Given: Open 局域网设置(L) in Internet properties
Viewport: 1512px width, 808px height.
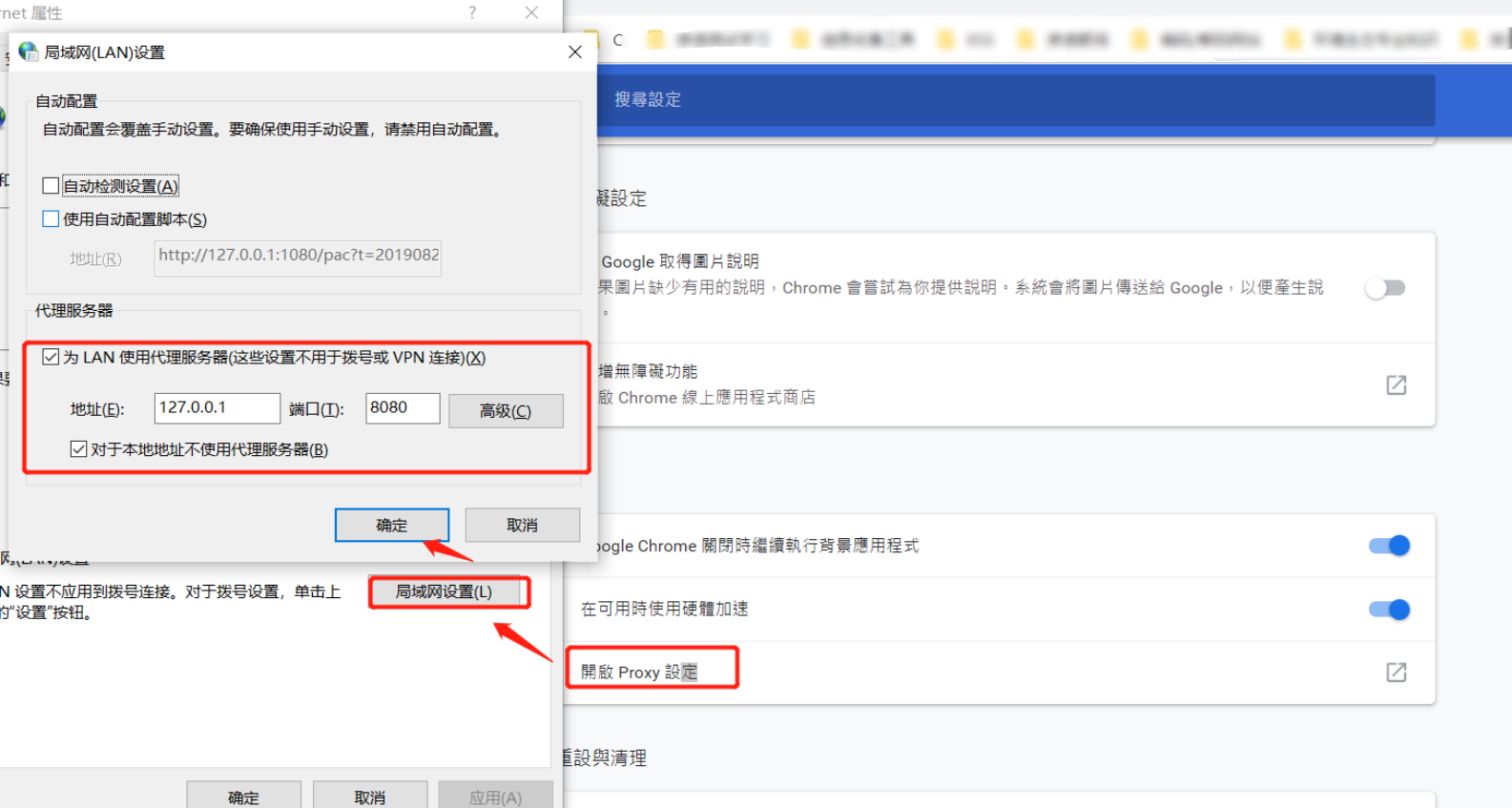Looking at the screenshot, I should pos(445,591).
